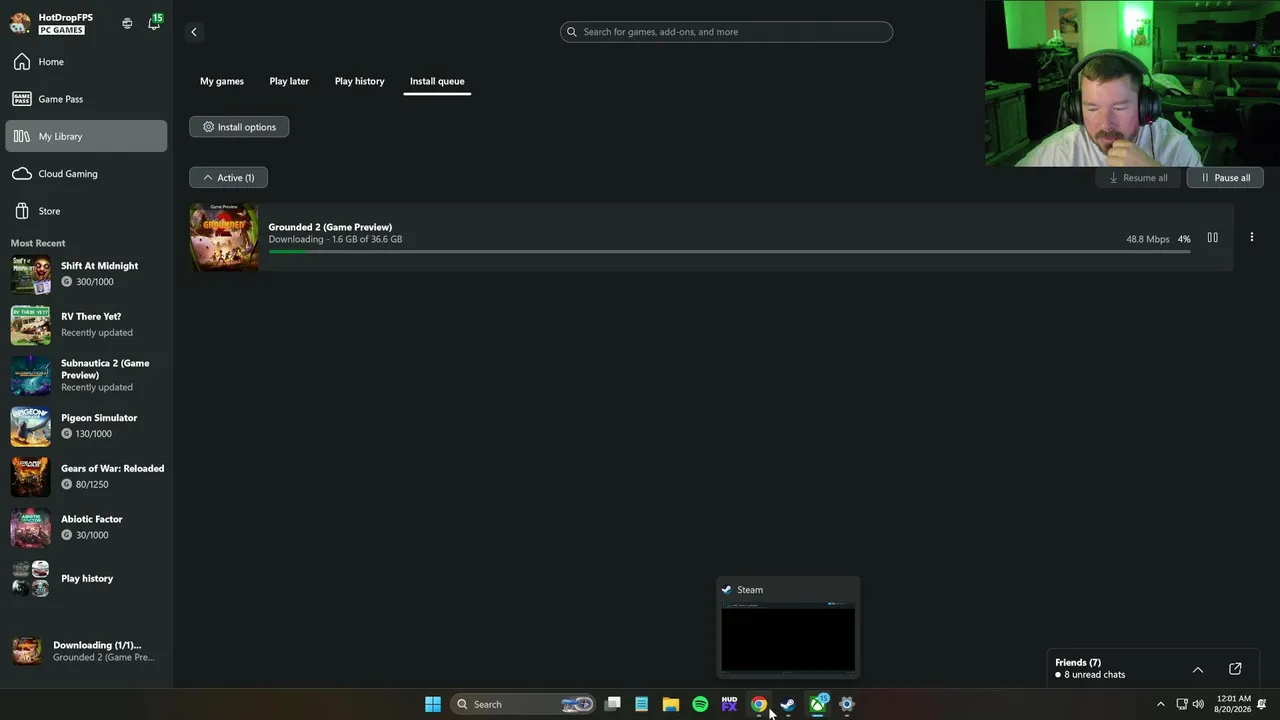Collapse the Friends panel chevron

[x=1197, y=669]
